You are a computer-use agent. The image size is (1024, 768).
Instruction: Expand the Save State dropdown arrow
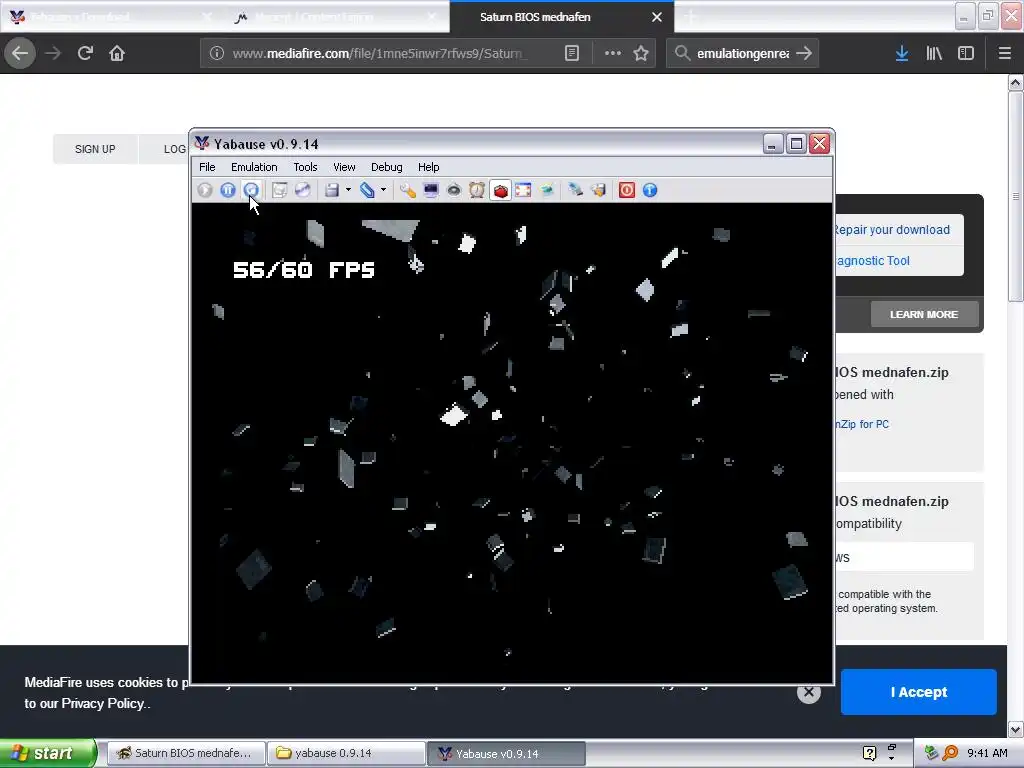point(348,190)
